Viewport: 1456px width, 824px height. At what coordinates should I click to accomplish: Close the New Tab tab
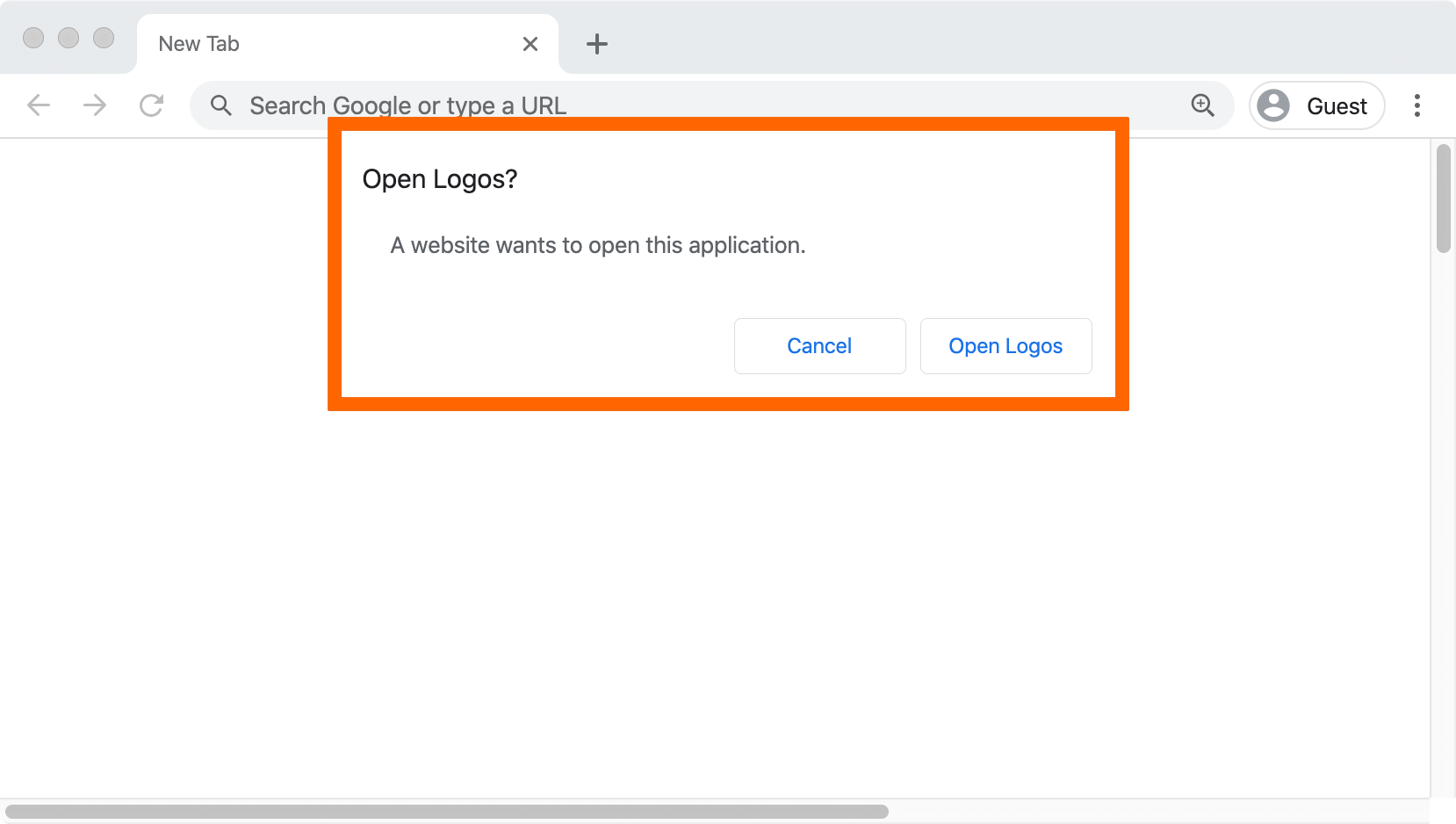[530, 44]
